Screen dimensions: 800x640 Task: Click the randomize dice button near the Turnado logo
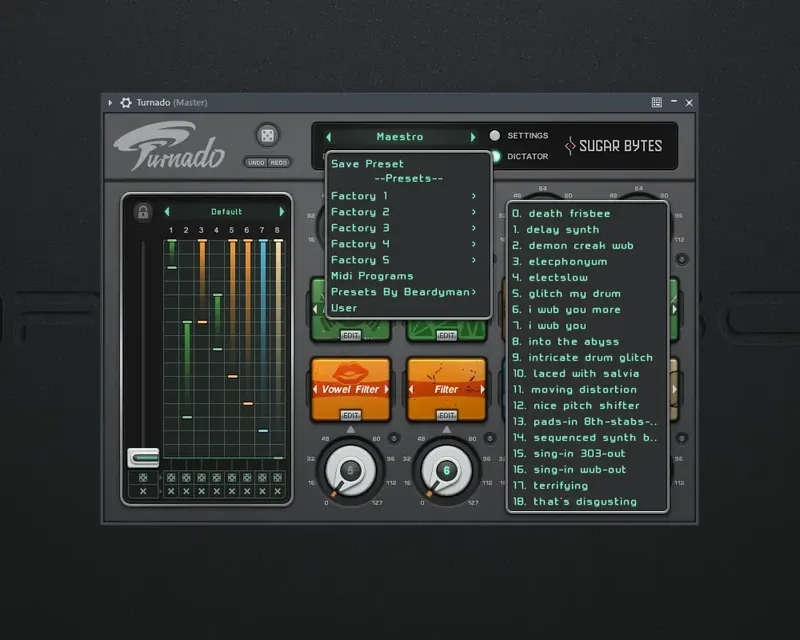[267, 136]
